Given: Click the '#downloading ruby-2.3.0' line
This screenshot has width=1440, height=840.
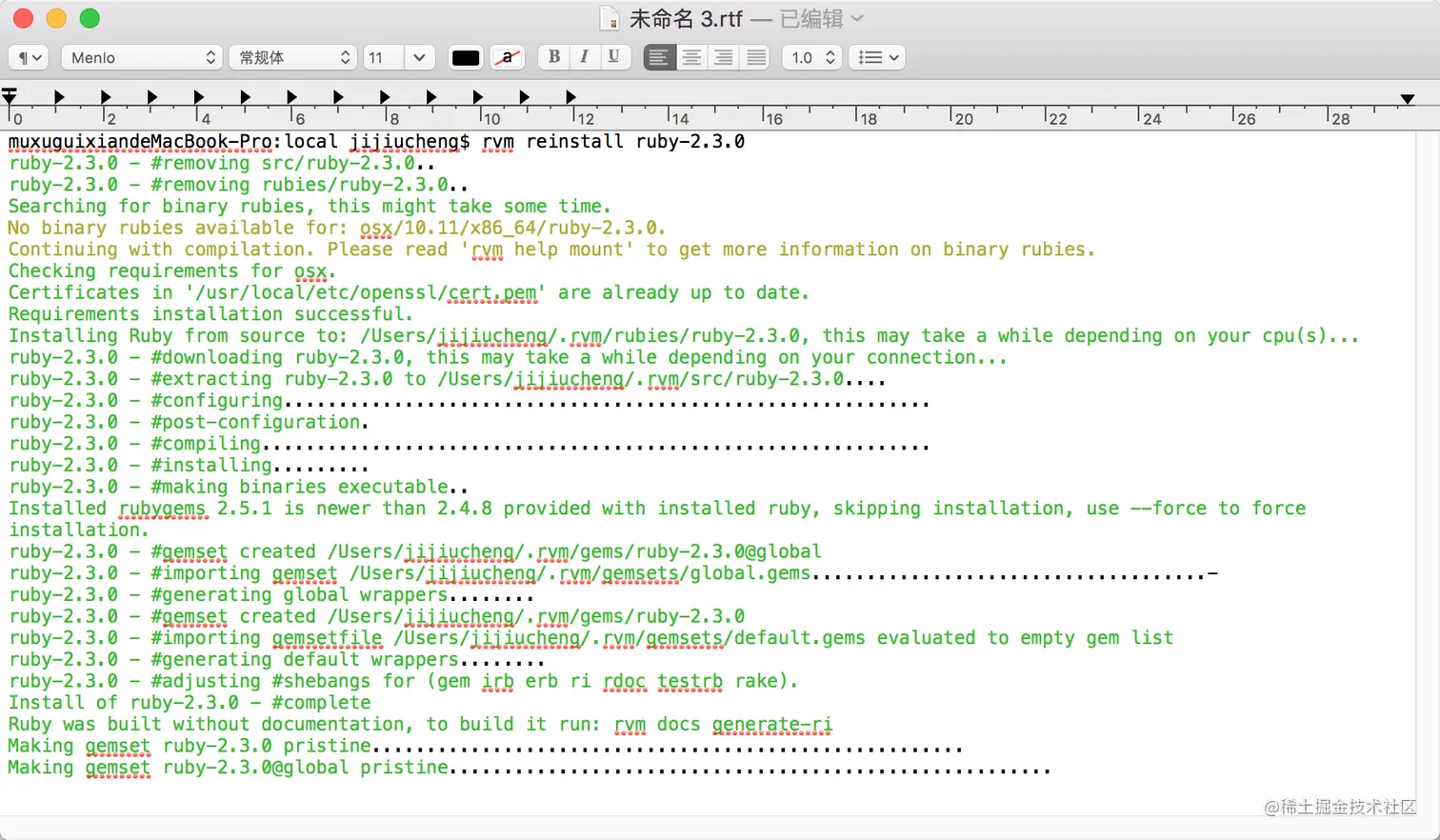Looking at the screenshot, I should pyautogui.click(x=508, y=358).
